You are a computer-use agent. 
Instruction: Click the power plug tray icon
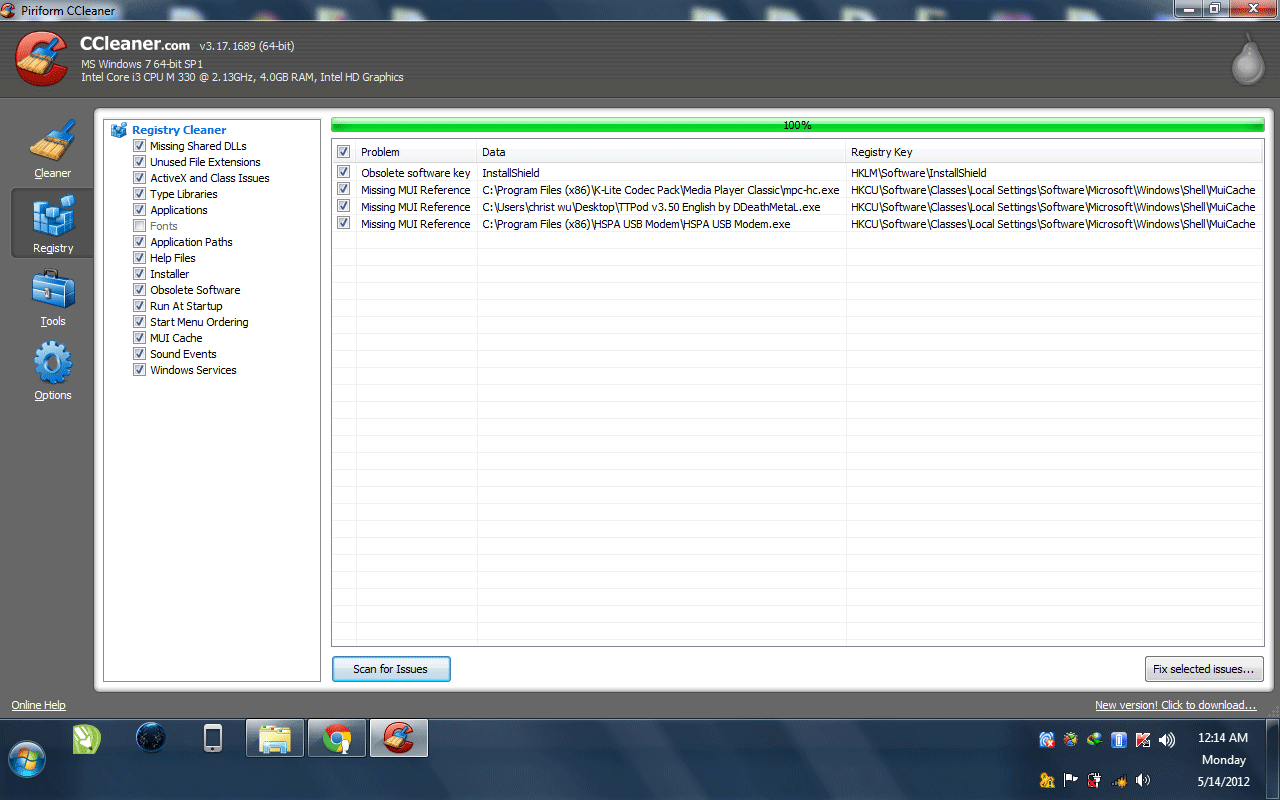click(1095, 780)
